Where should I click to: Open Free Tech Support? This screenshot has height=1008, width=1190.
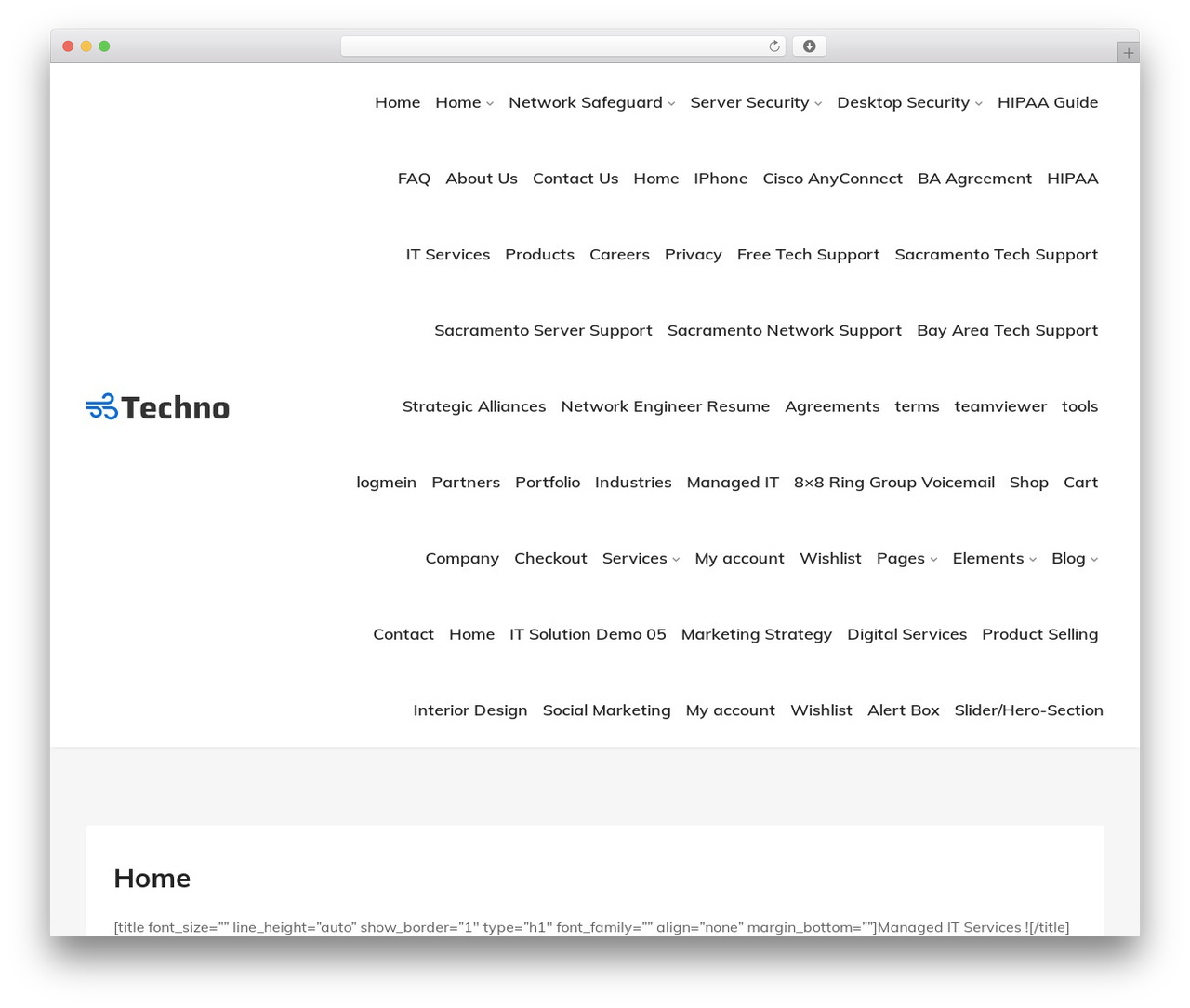tap(808, 255)
